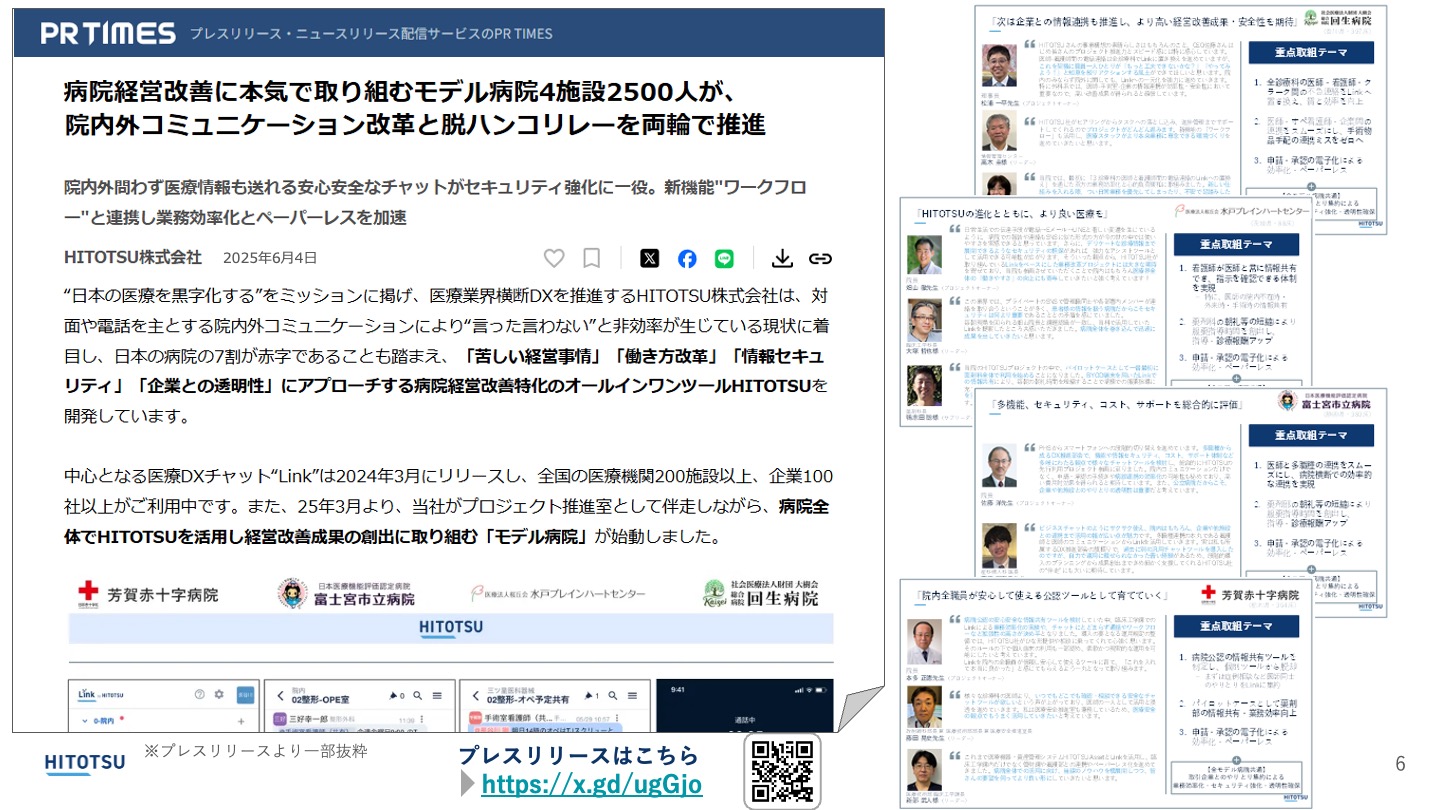Open the 水戸ブレインハートセンター slide thumbnail

point(1105,290)
